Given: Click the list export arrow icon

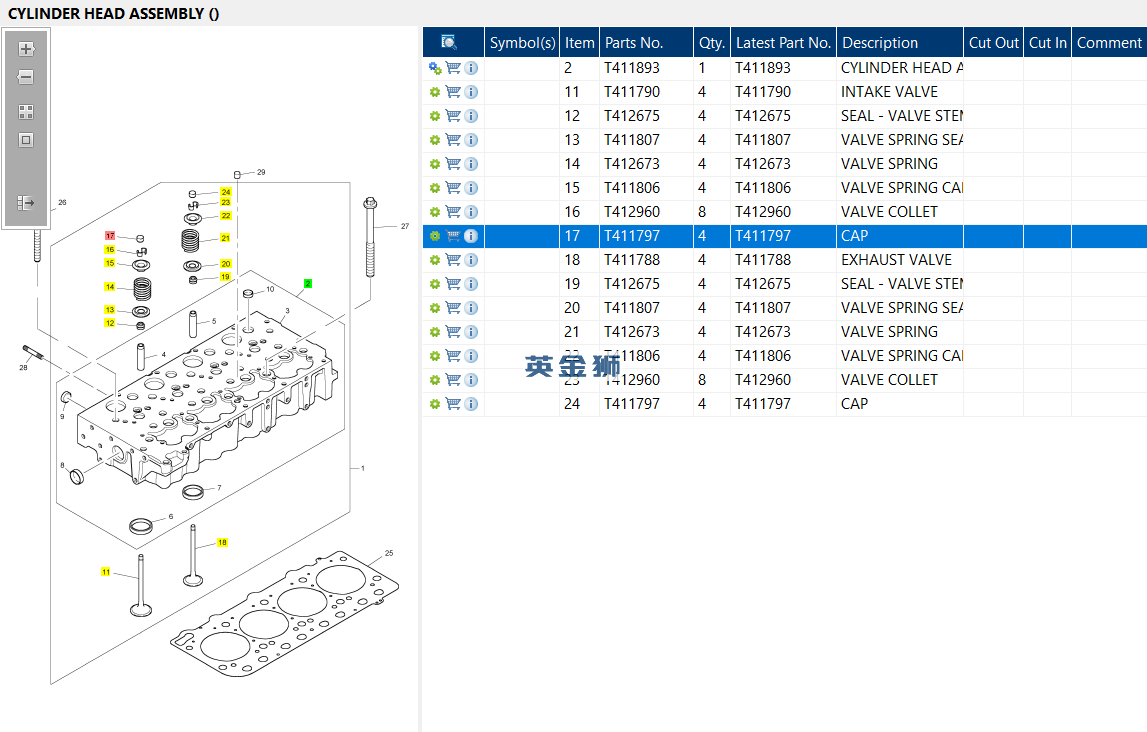Looking at the screenshot, I should tap(26, 203).
